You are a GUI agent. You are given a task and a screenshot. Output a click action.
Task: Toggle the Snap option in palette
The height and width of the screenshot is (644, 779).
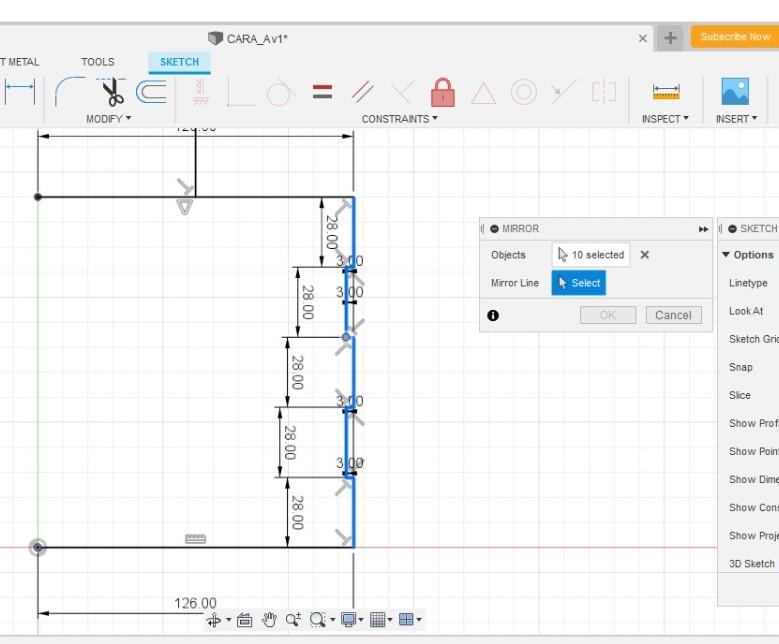point(741,367)
